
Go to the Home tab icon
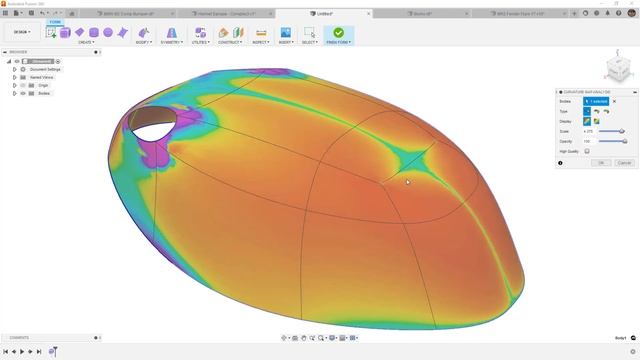click(x=72, y=13)
